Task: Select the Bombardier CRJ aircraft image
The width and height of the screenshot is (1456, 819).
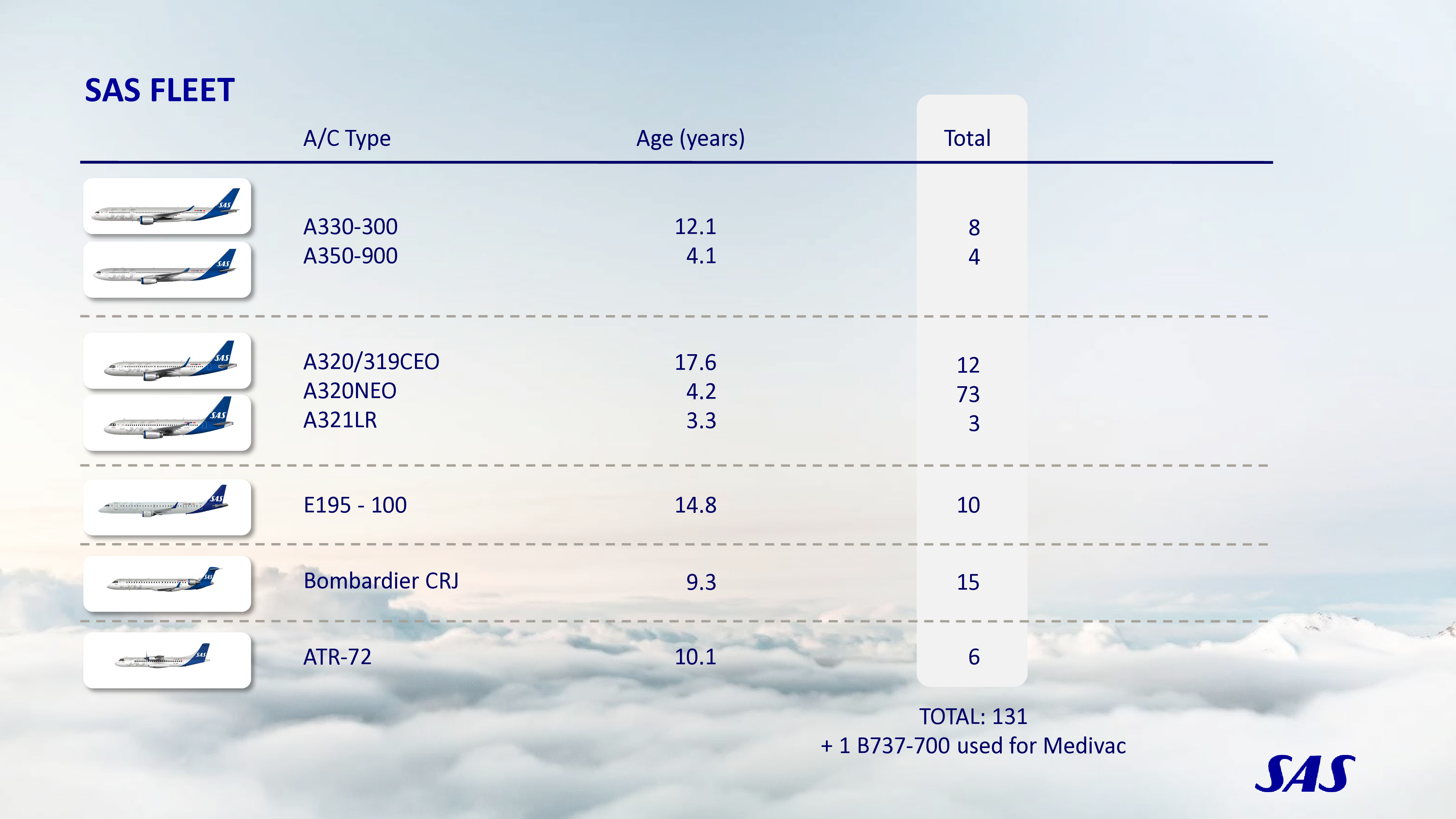Action: click(x=167, y=583)
